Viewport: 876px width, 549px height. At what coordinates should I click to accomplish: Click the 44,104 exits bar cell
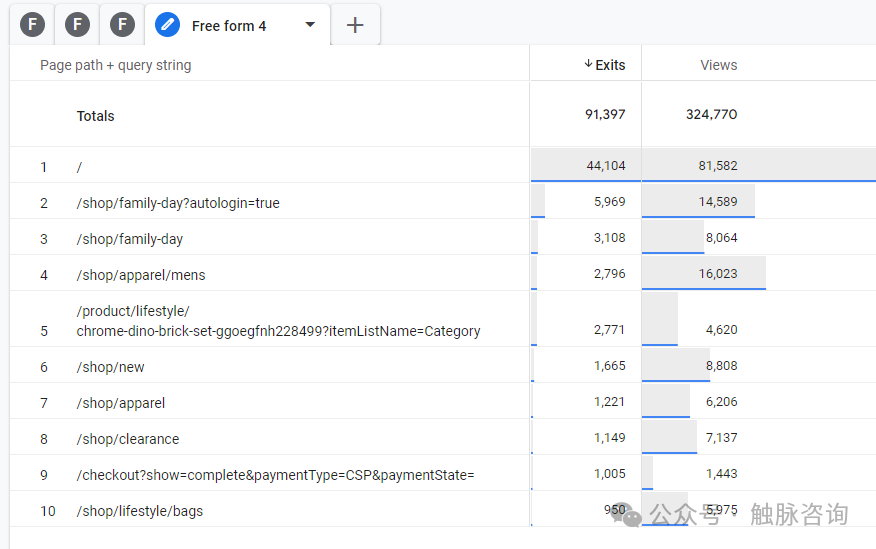(586, 166)
